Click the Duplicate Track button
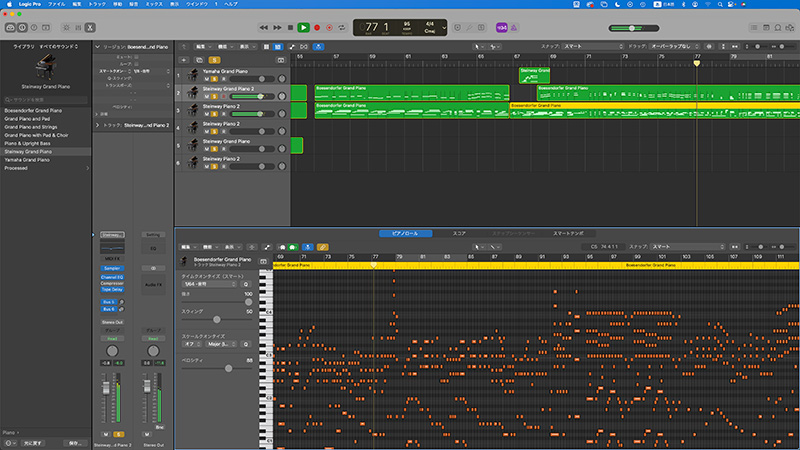The width and height of the screenshot is (800, 450). click(x=199, y=60)
